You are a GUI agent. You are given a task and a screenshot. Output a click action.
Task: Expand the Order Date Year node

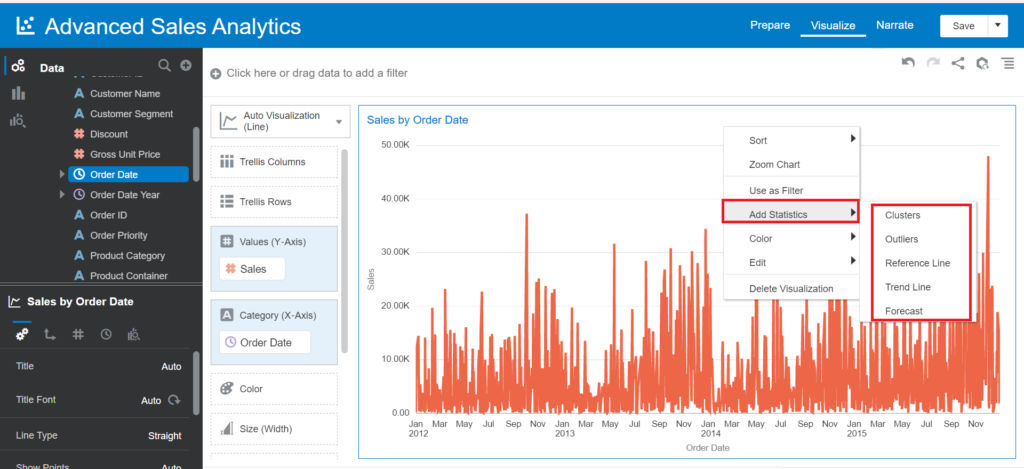62,195
